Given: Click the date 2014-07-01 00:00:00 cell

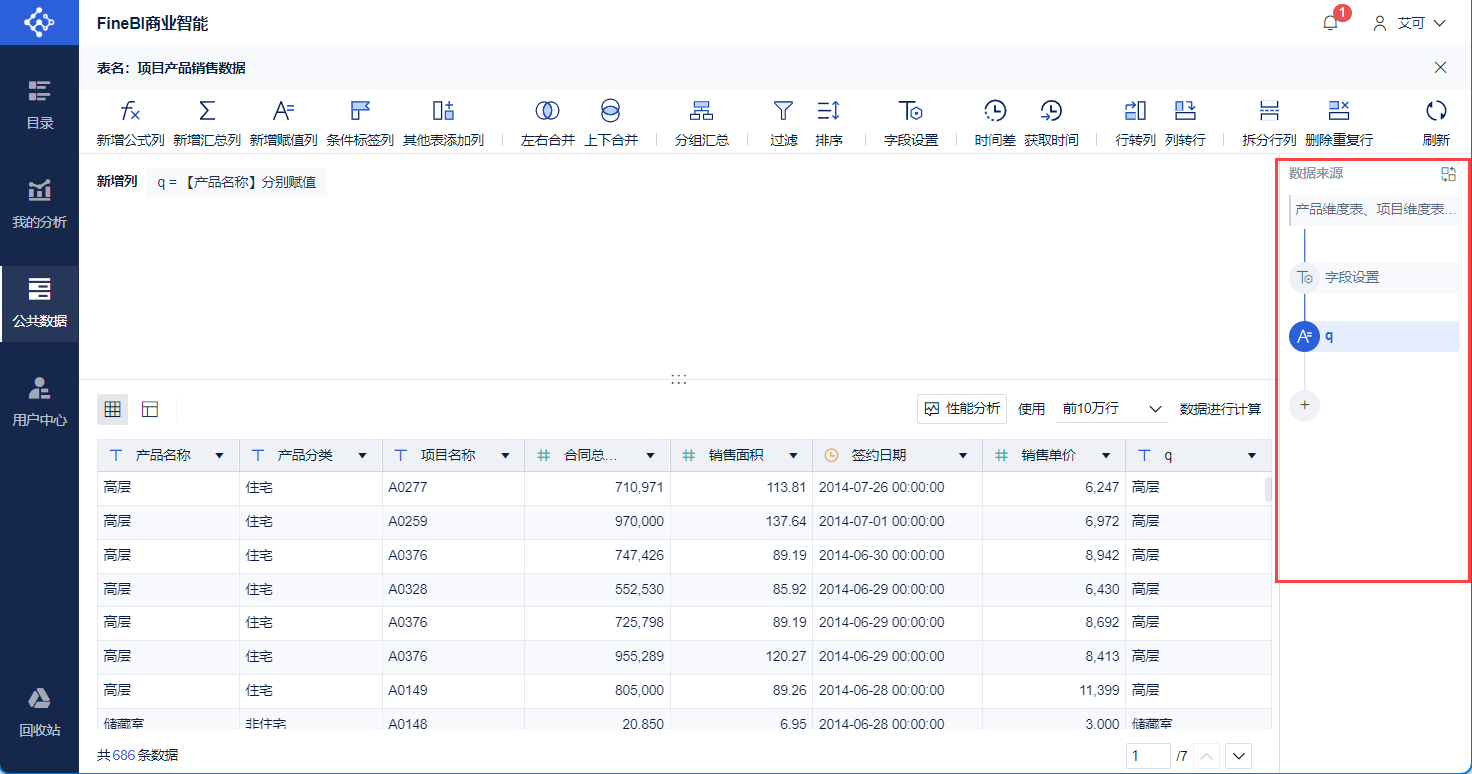Looking at the screenshot, I should coord(897,521).
